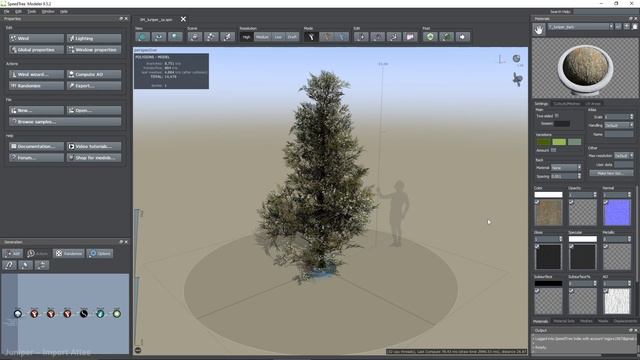This screenshot has width=640, height=360.
Task: Click the first Scene toolbar icon
Action: (x=195, y=37)
